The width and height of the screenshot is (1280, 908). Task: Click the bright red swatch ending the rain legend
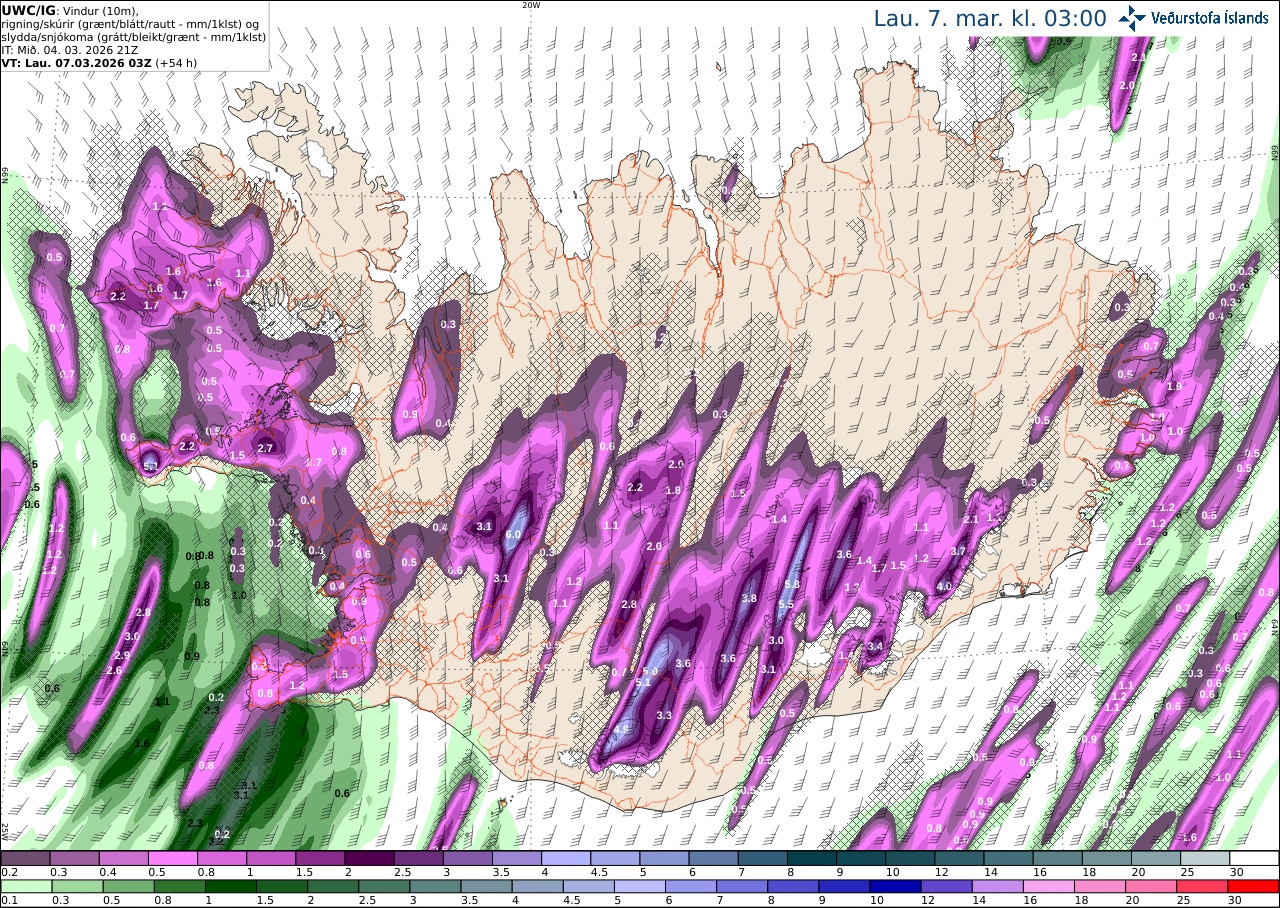coord(1255,886)
